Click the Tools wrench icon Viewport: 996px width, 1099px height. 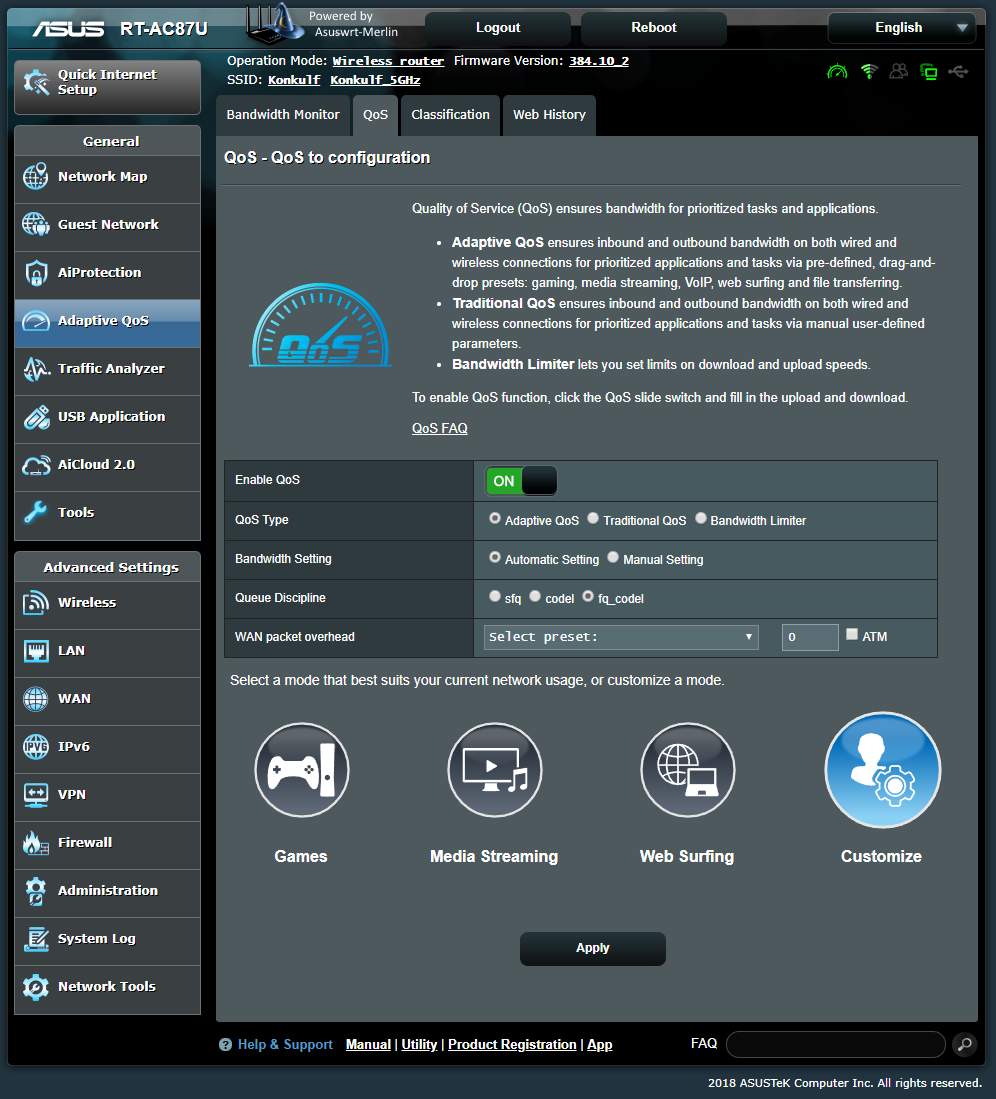(x=36, y=512)
